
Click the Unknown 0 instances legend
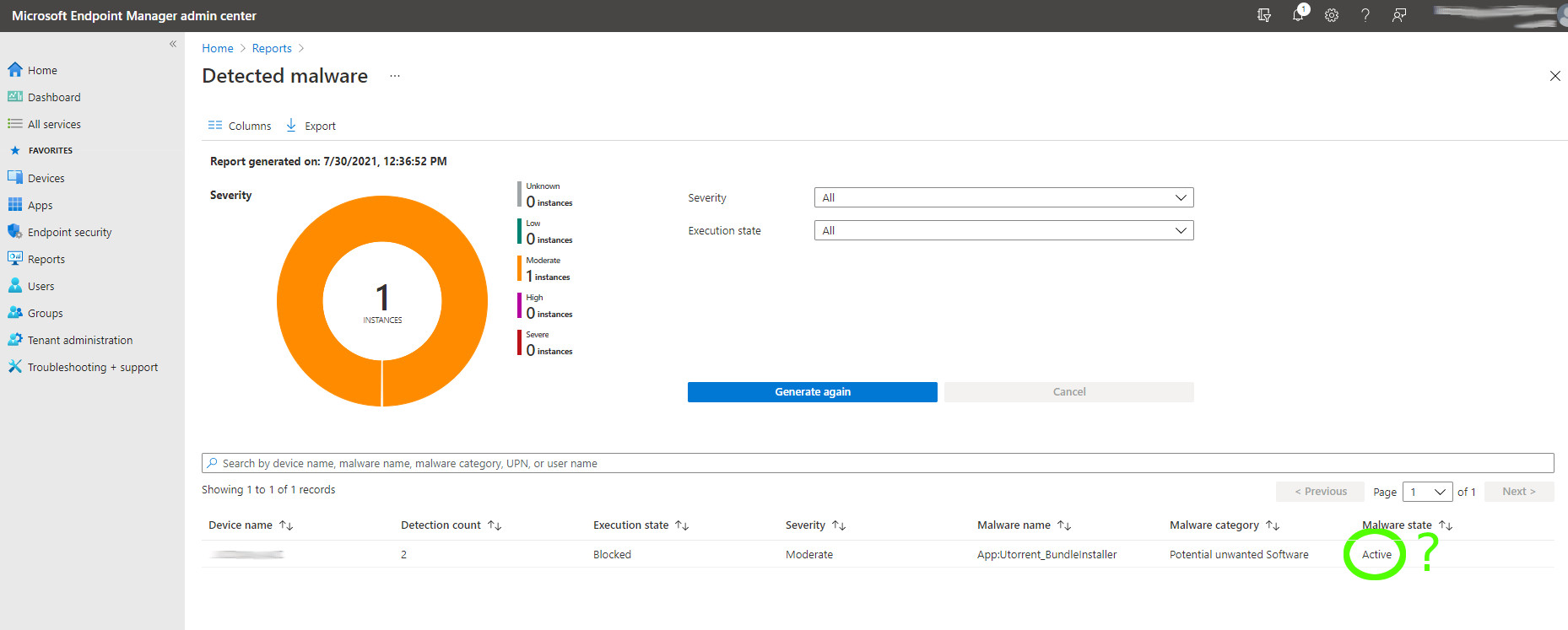tap(545, 195)
